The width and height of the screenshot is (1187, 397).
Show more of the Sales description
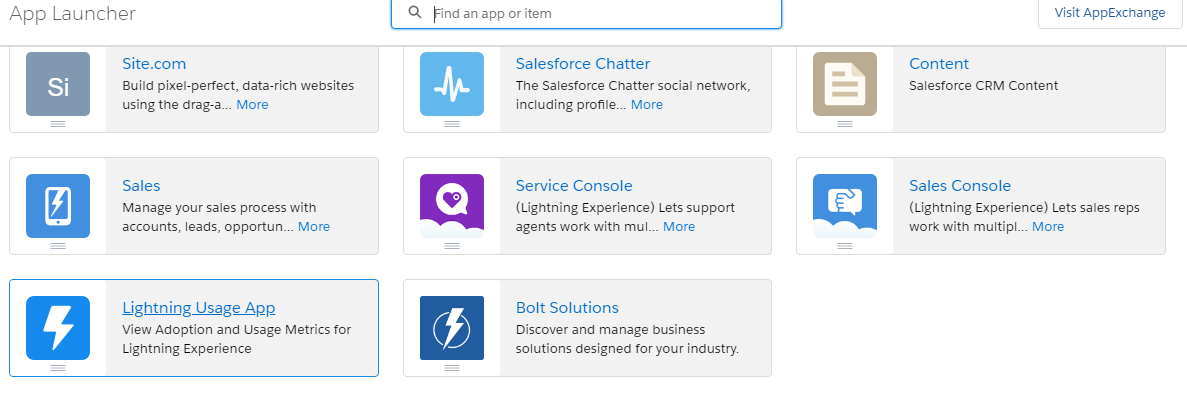[313, 227]
